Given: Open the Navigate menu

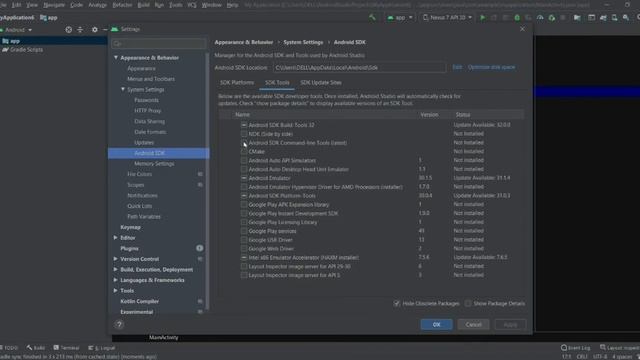Looking at the screenshot, I should (54, 5).
